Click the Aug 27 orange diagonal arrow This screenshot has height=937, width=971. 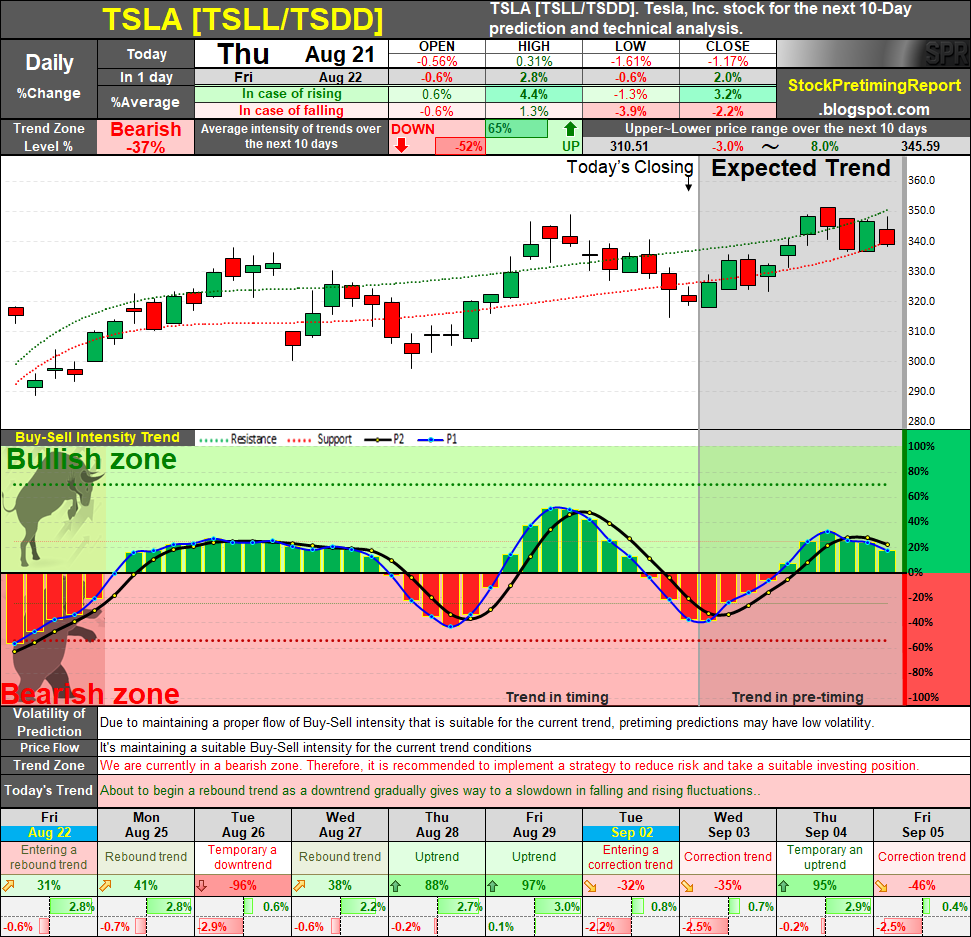tap(300, 886)
